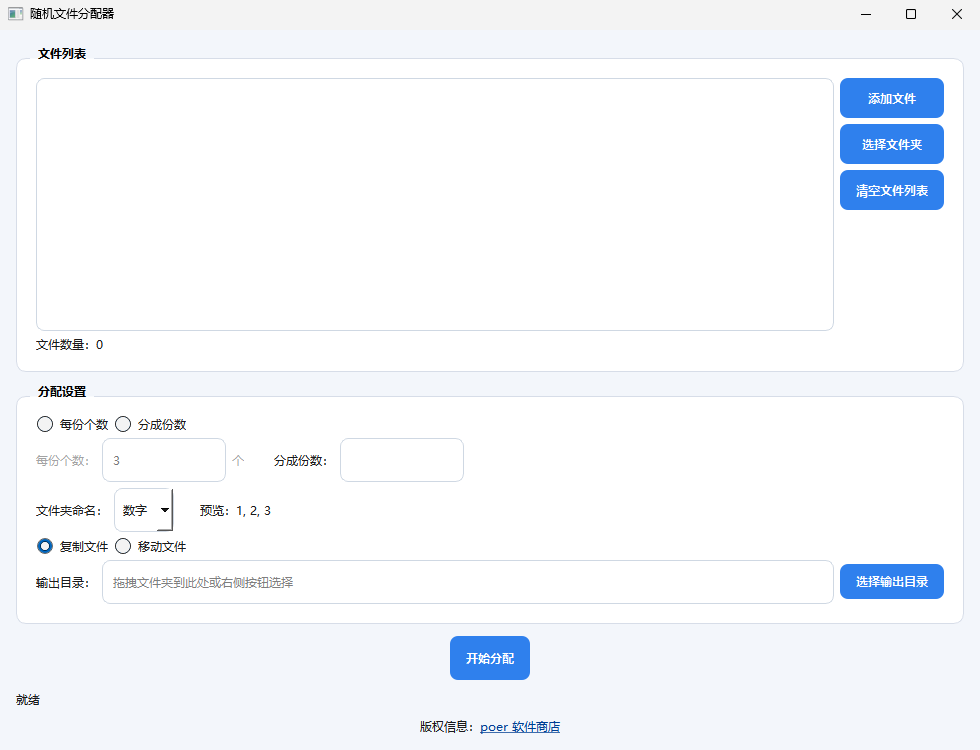
Task: Clear list with 清空文件列表 button
Action: pos(891,191)
